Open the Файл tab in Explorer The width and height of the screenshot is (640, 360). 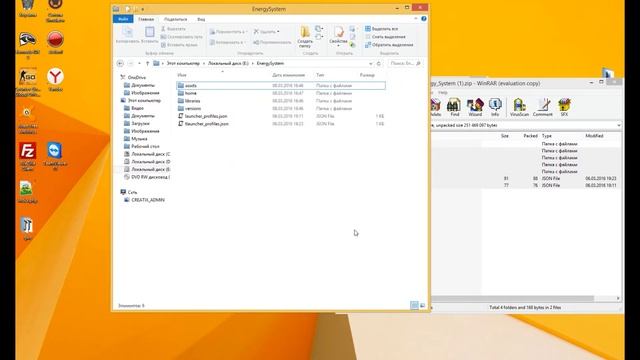click(x=123, y=19)
